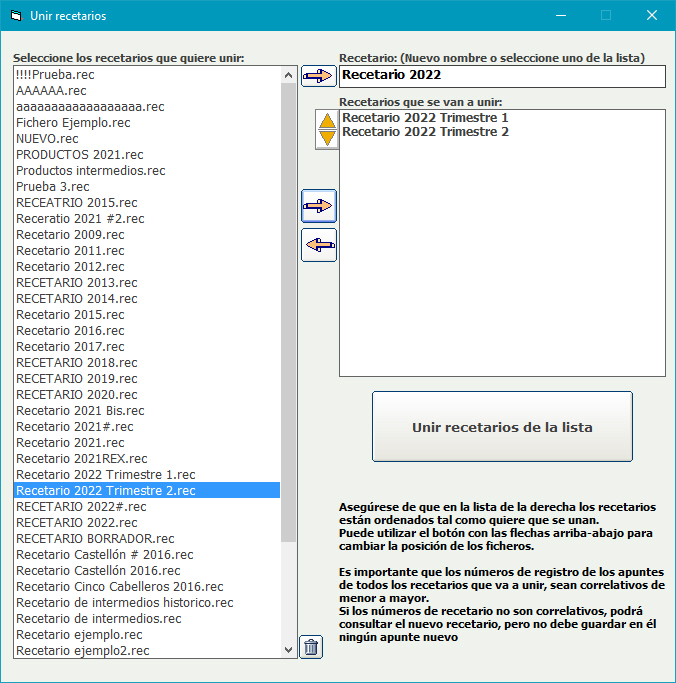Add selected recetario to the join list
This screenshot has height=683, width=676.
point(319,206)
